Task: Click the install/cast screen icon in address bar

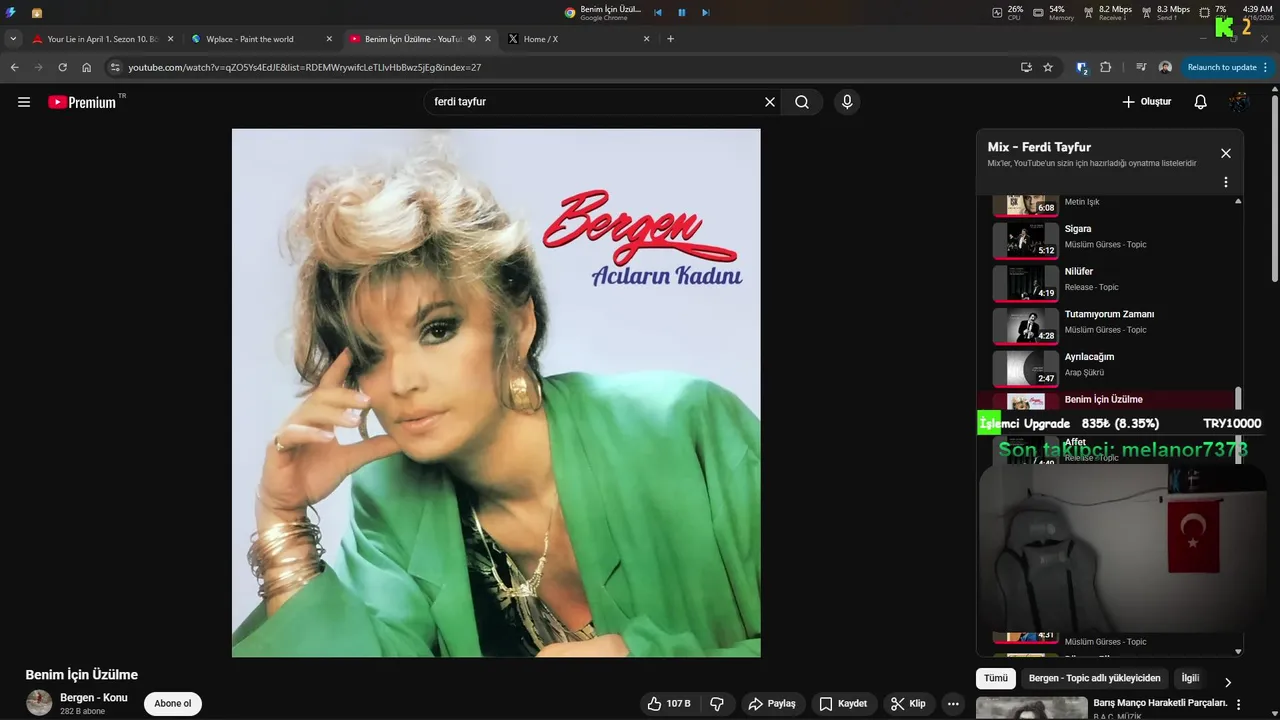Action: (x=1026, y=67)
